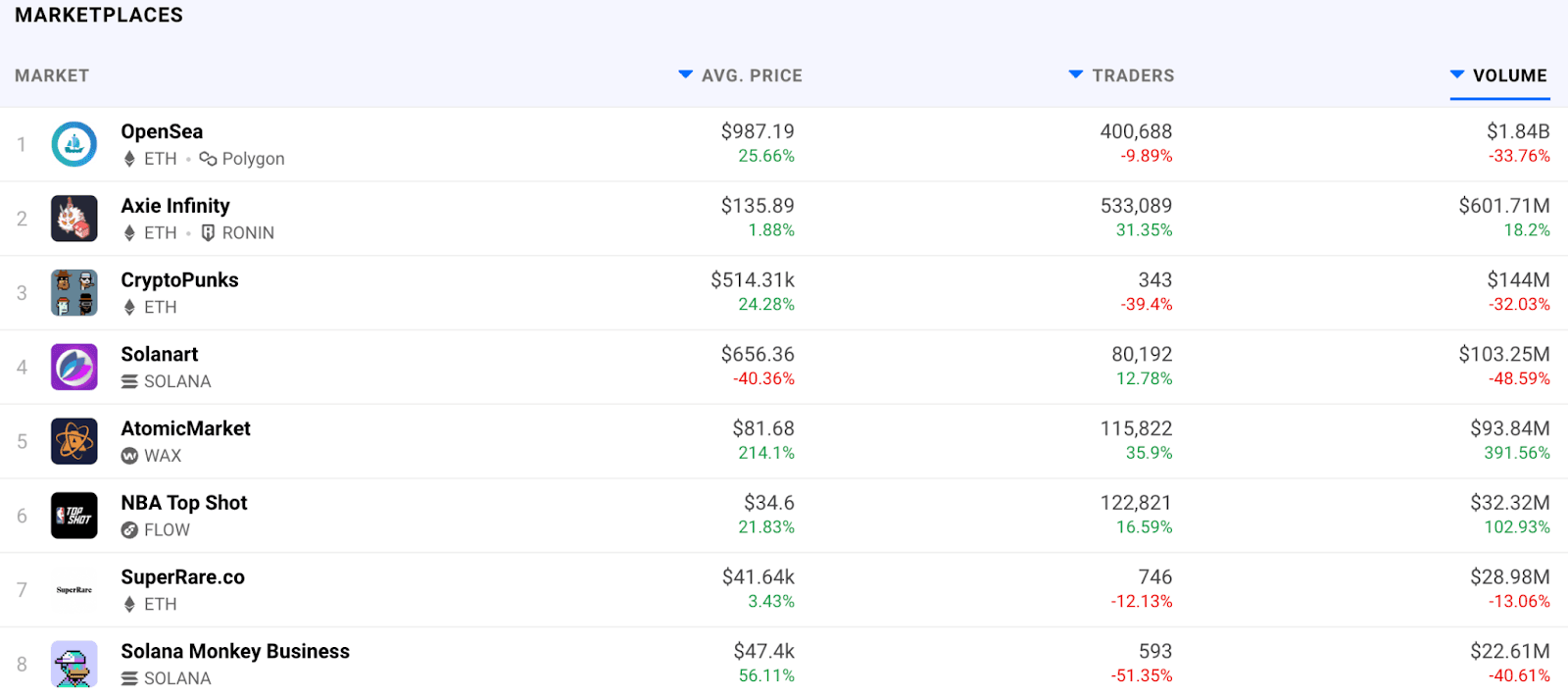
Task: Click the Solana Monkey Business avatar icon
Action: click(74, 664)
